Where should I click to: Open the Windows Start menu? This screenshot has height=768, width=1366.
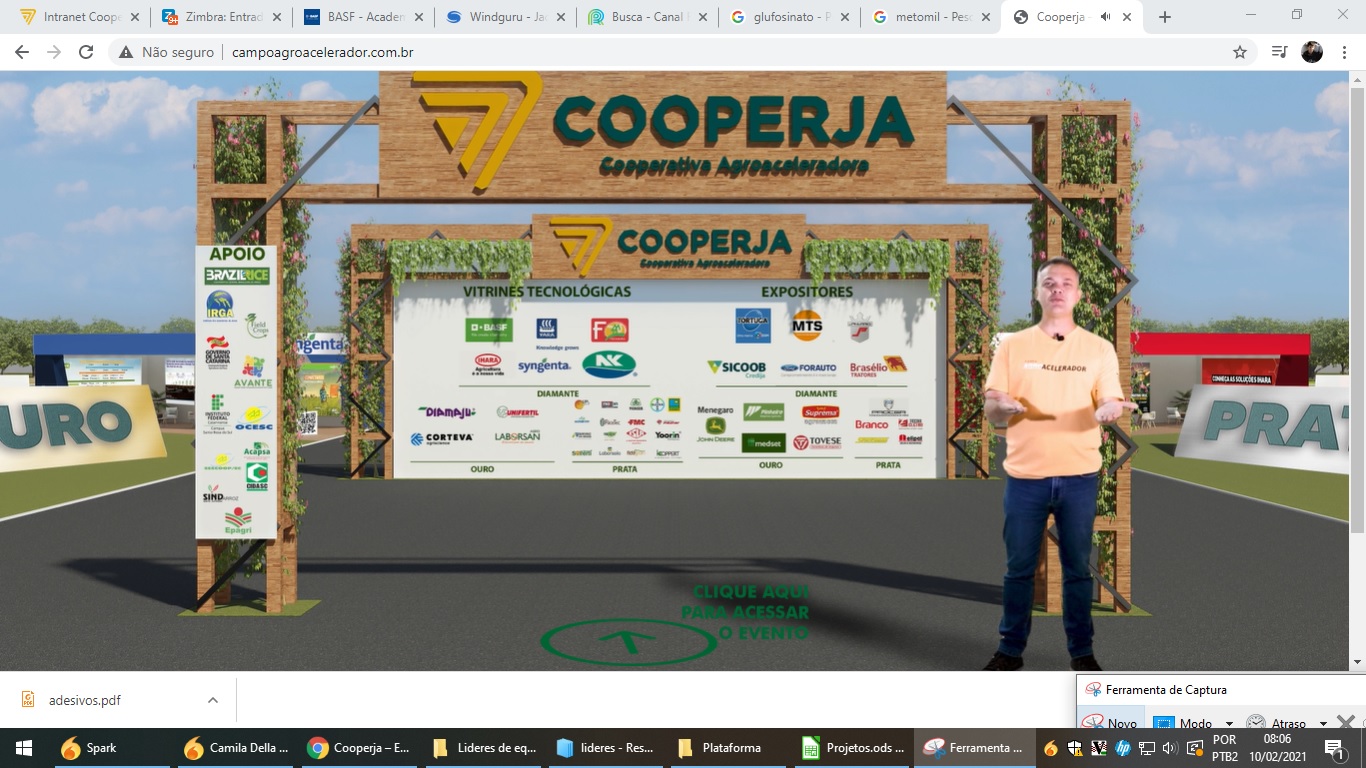coord(23,748)
